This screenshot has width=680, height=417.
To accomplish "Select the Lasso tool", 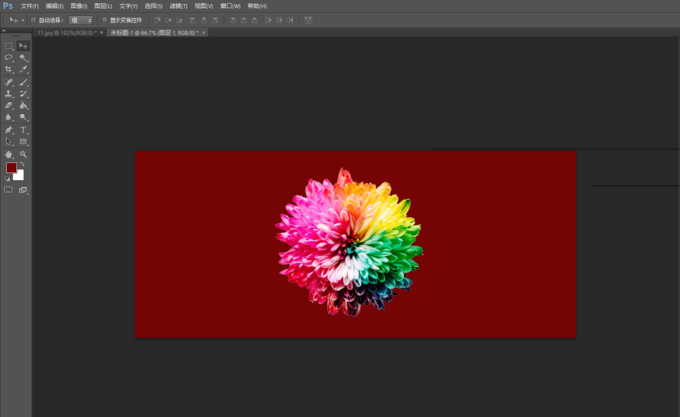I will (9, 58).
